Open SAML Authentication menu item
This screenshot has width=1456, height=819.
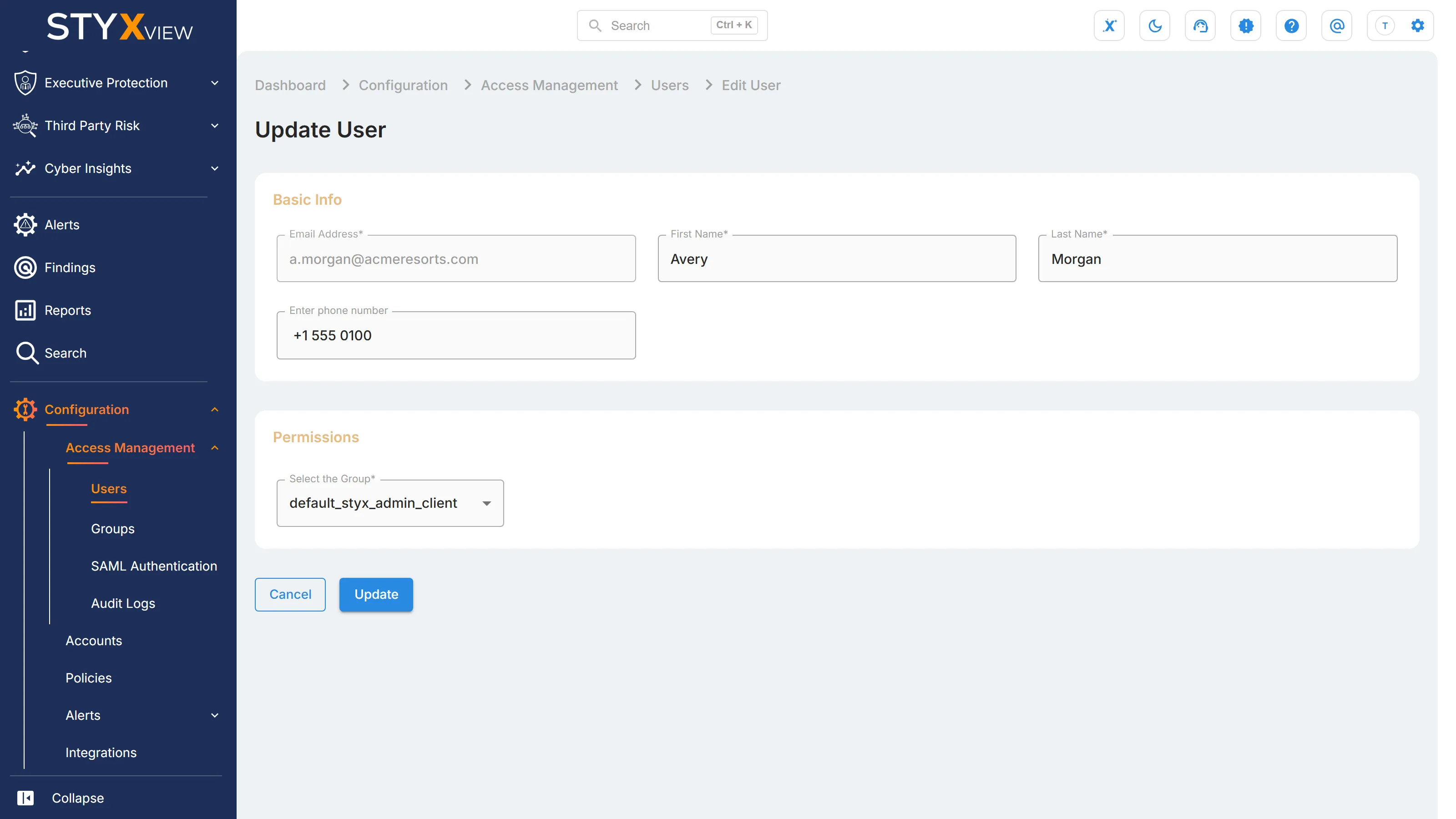coord(154,566)
